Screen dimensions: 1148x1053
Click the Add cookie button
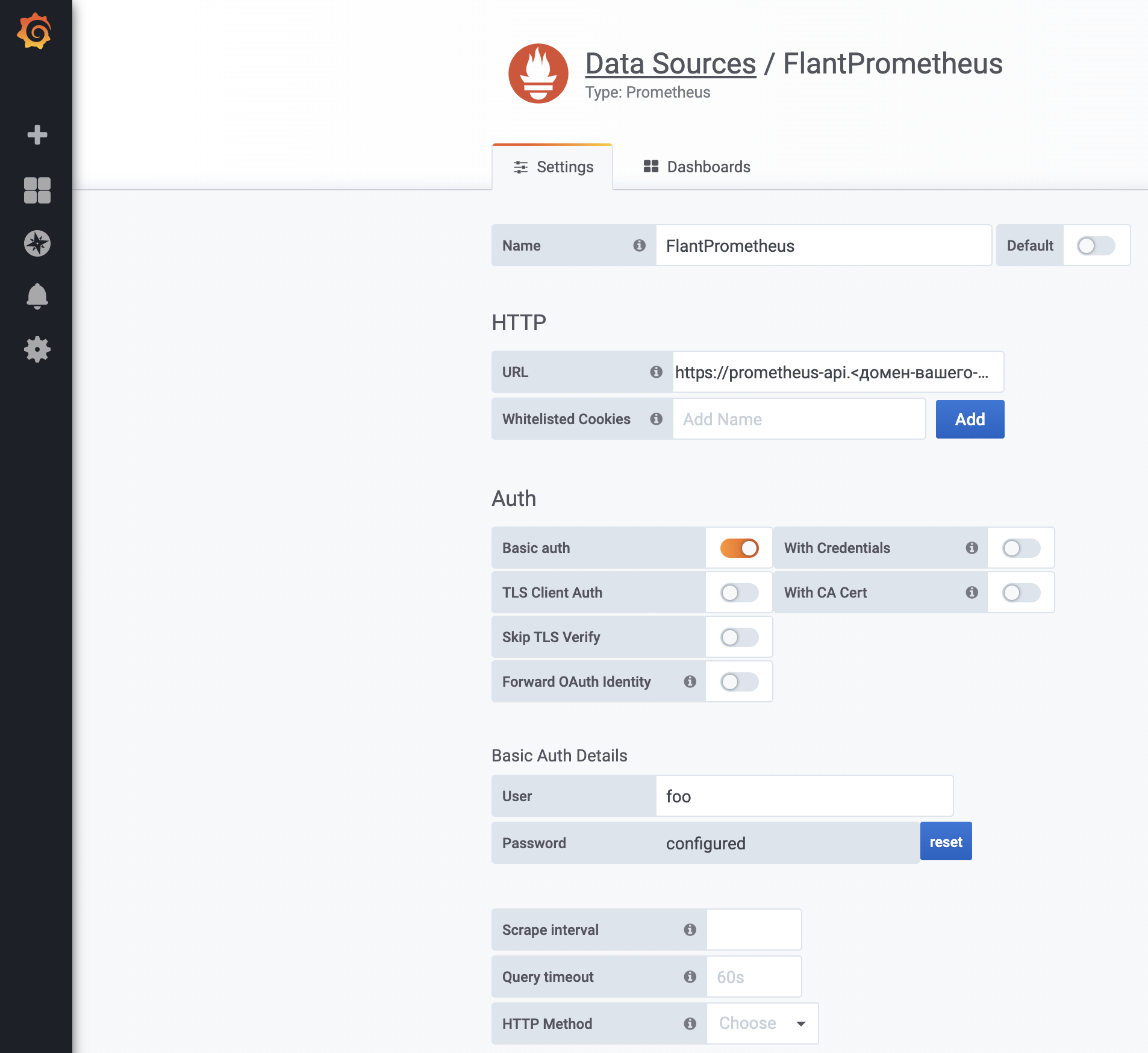tap(970, 419)
